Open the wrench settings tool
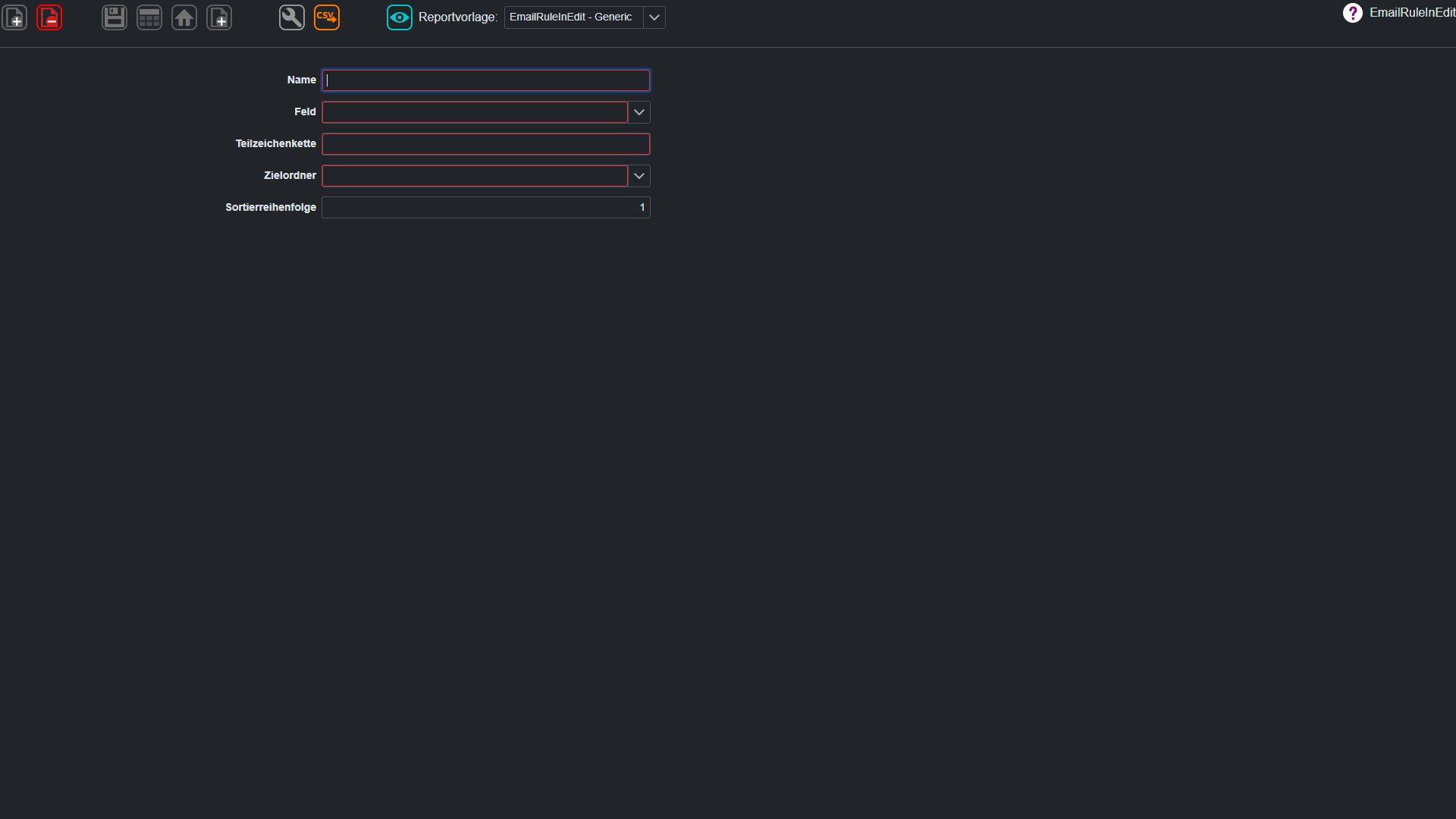The height and width of the screenshot is (819, 1456). click(292, 17)
